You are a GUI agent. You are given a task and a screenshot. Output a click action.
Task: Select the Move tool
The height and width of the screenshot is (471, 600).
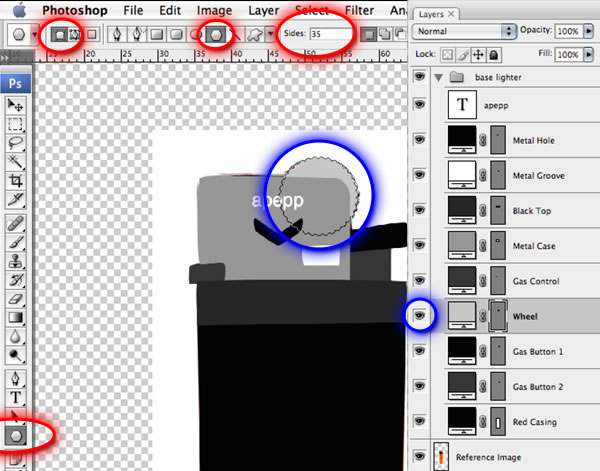pos(16,105)
